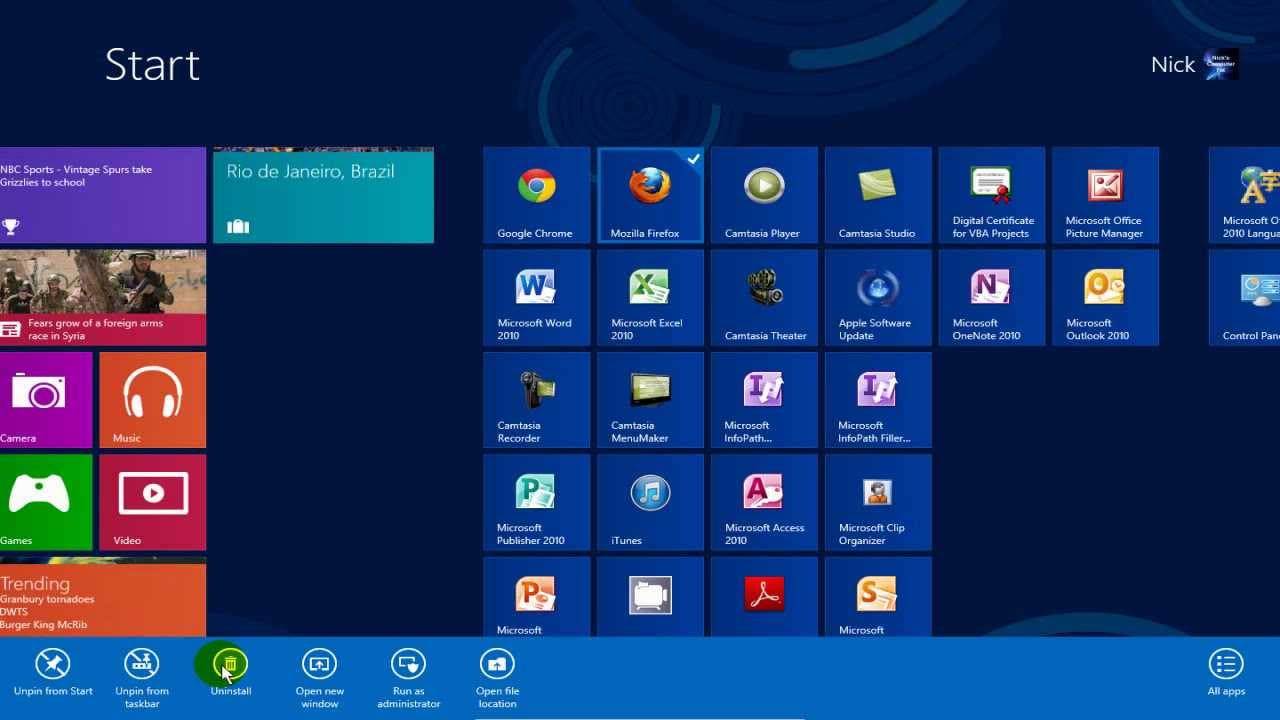Image resolution: width=1280 pixels, height=720 pixels.
Task: Launch the Camera app
Action: [x=45, y=400]
